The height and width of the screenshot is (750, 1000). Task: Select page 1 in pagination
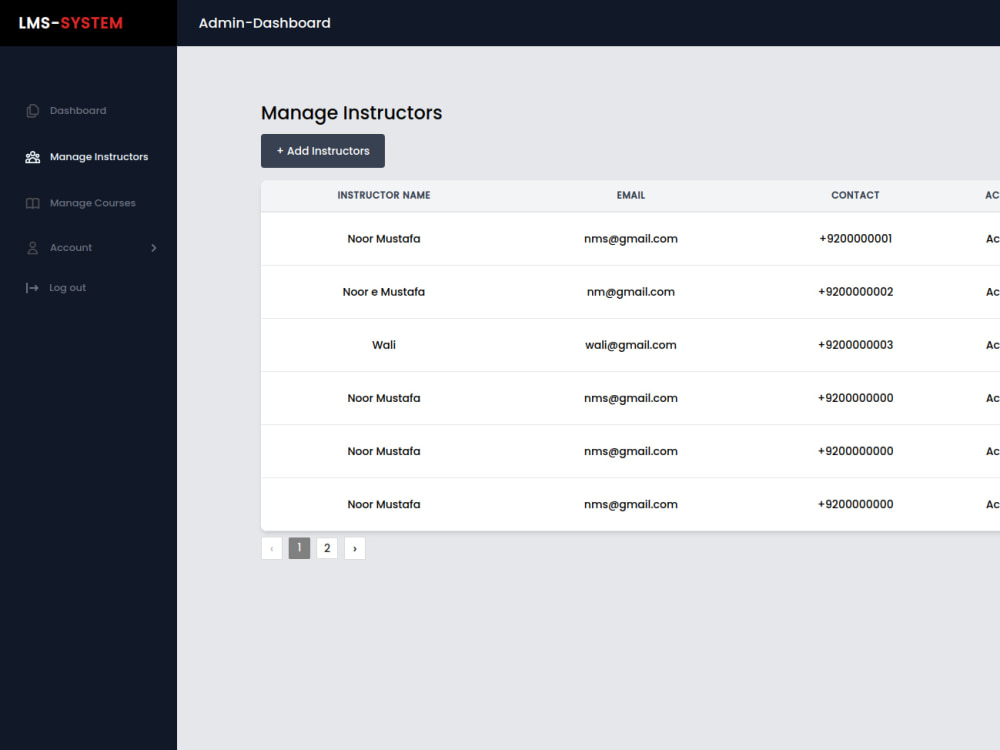pyautogui.click(x=299, y=547)
